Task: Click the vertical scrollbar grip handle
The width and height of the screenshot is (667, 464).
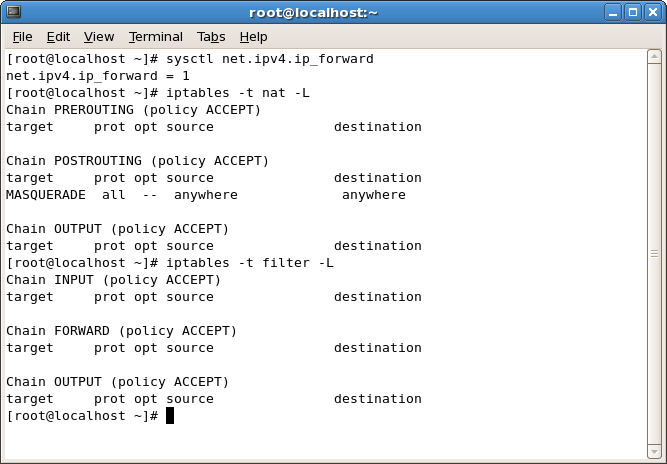Action: coord(654,253)
